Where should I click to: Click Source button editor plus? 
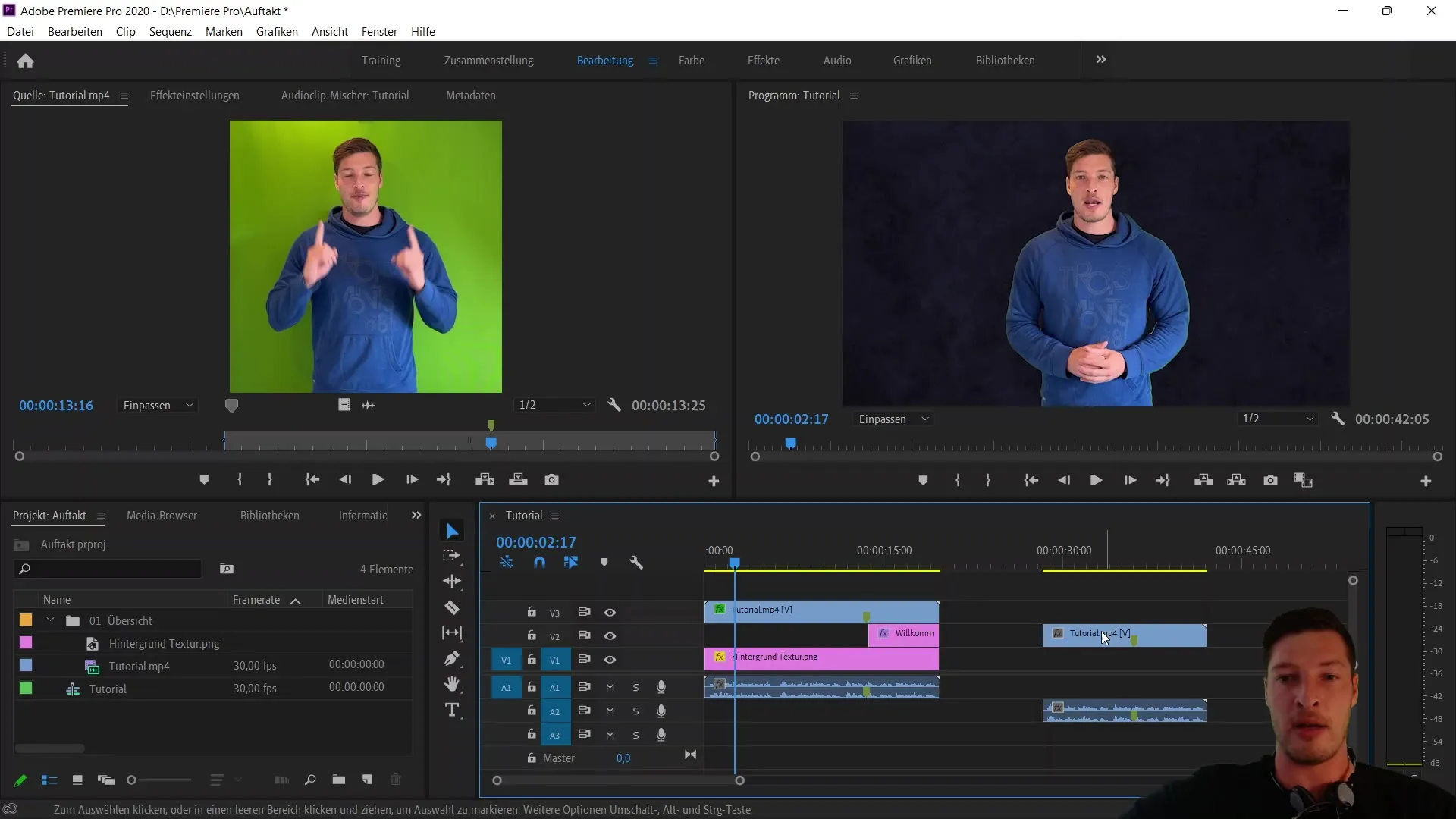coord(714,481)
